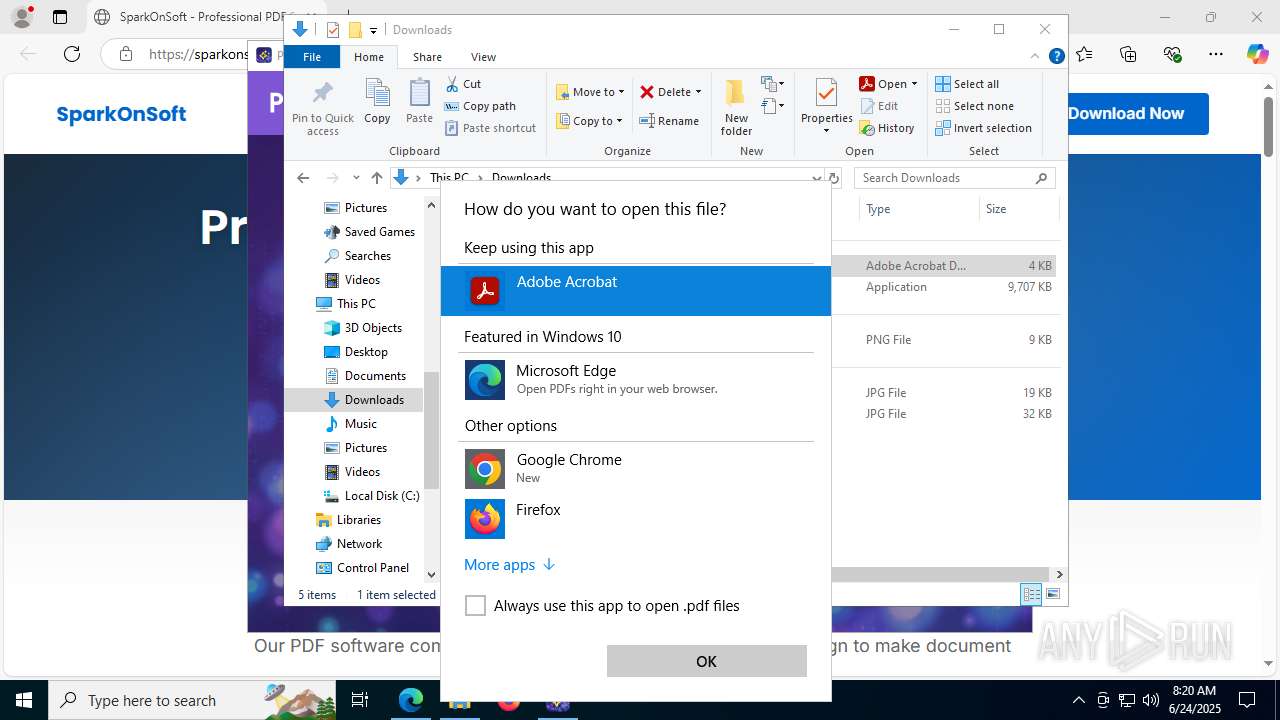The image size is (1280, 720).
Task: Open file Properties in the ribbon
Action: (826, 100)
